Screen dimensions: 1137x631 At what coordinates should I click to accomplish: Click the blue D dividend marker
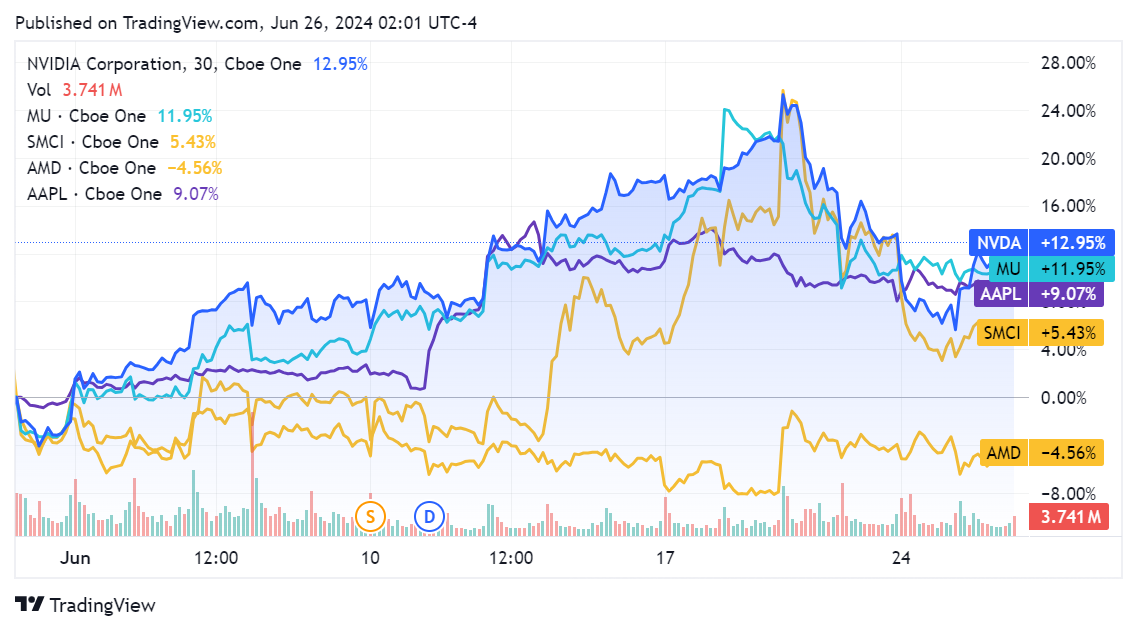[429, 517]
